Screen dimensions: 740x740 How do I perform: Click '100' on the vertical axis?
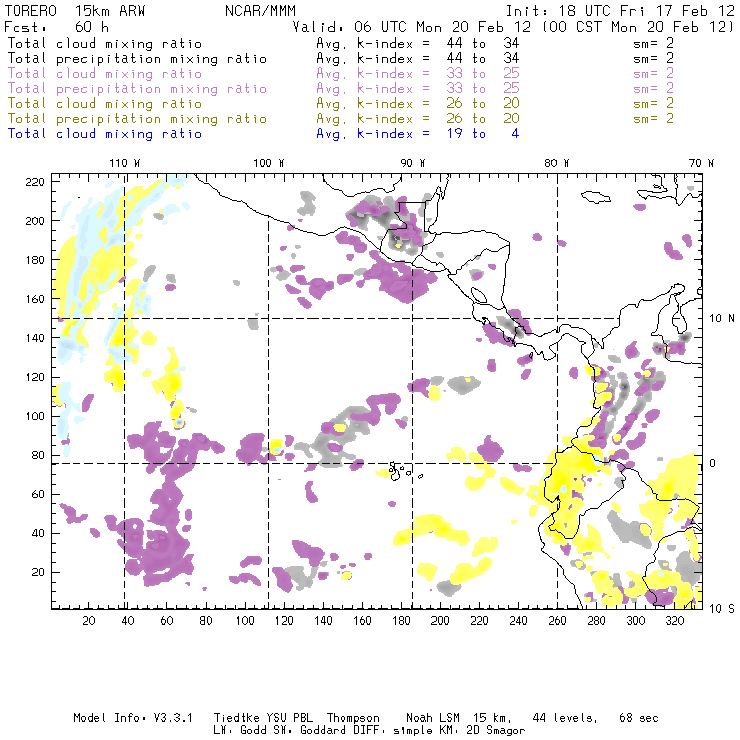click(x=35, y=416)
